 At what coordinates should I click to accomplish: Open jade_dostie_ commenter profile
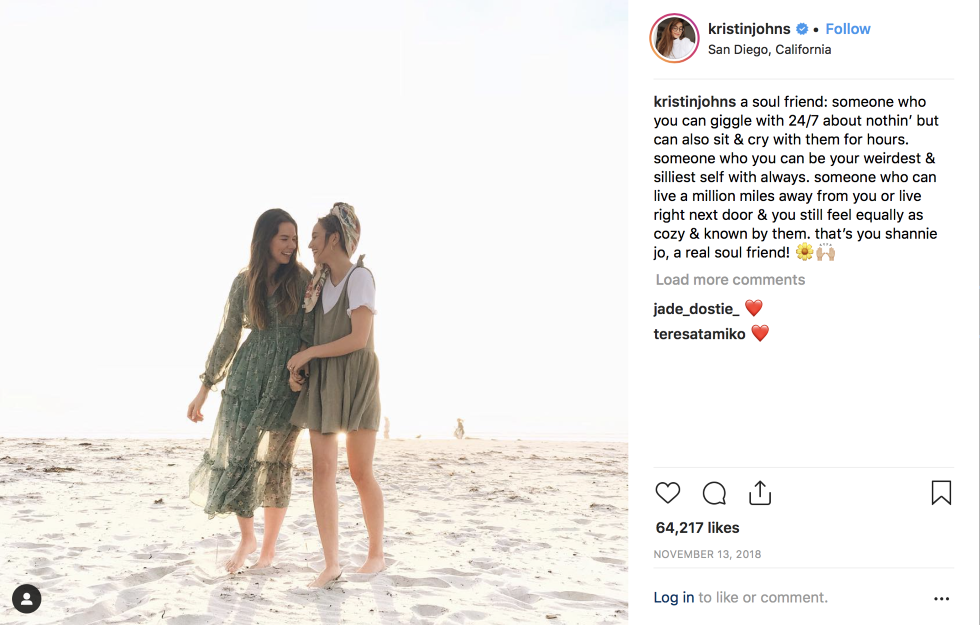coord(696,309)
